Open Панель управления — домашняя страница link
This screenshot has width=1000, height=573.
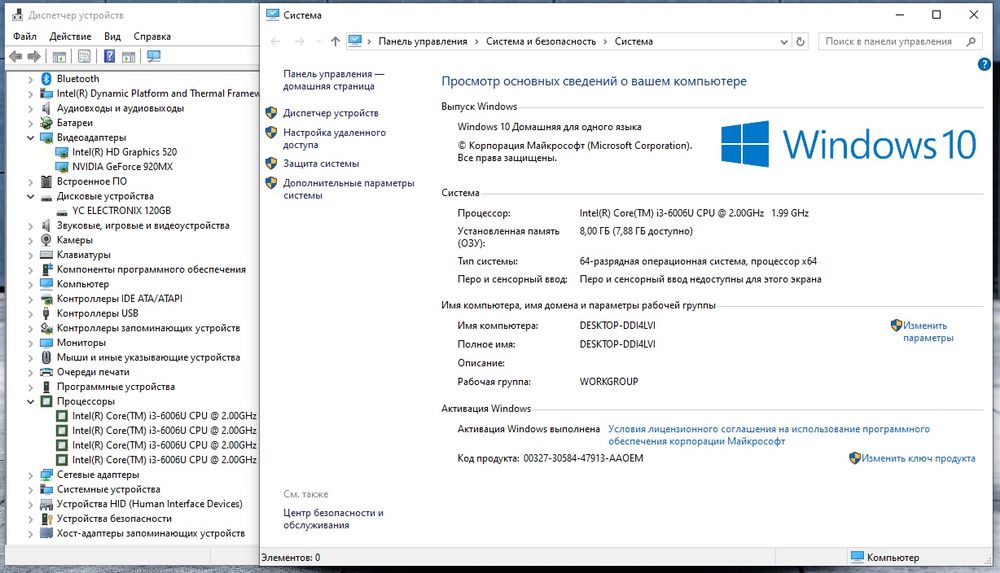tap(333, 80)
